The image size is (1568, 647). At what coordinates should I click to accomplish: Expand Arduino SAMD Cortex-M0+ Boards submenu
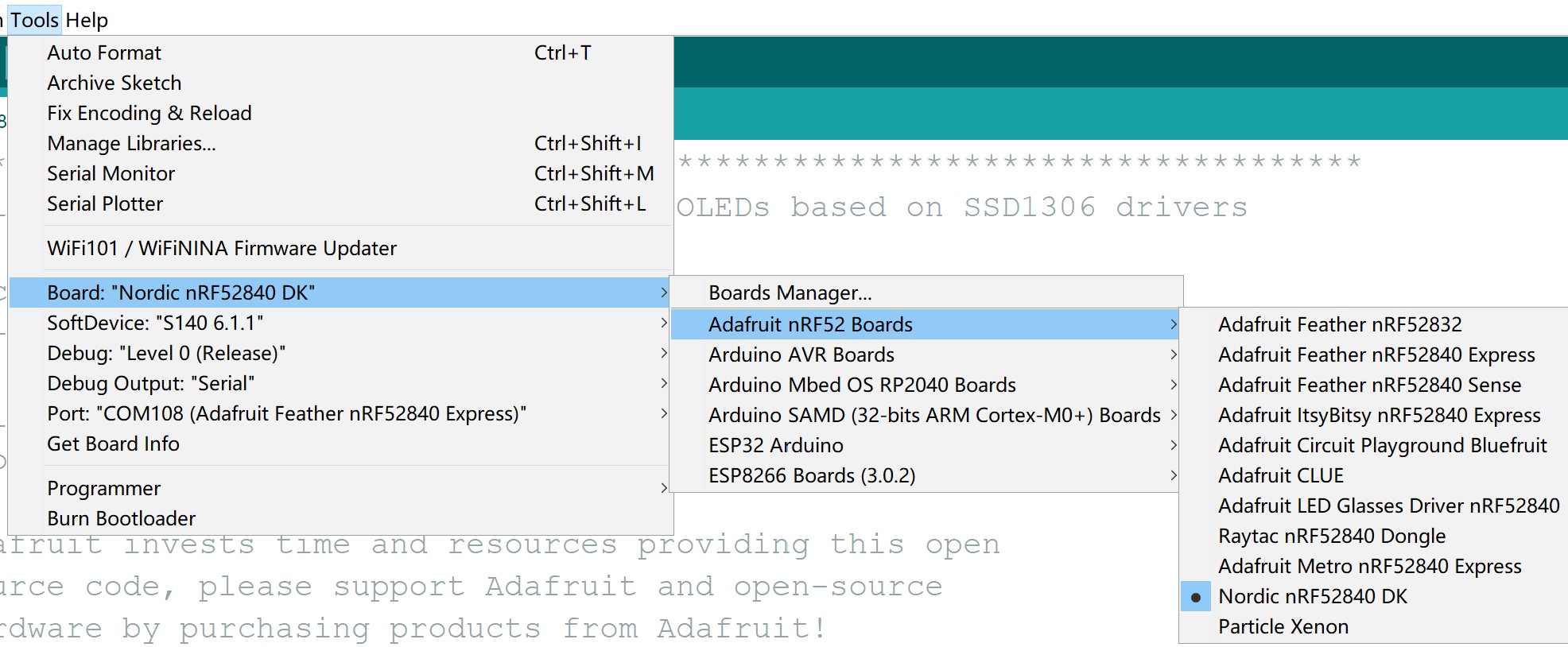pyautogui.click(x=926, y=415)
